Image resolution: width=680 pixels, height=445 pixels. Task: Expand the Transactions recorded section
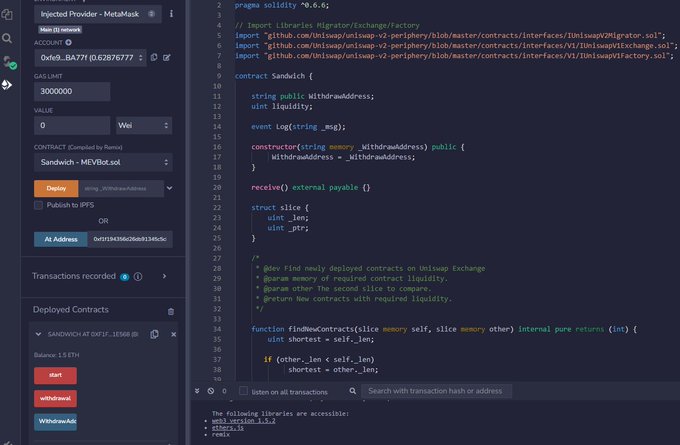[x=164, y=276]
